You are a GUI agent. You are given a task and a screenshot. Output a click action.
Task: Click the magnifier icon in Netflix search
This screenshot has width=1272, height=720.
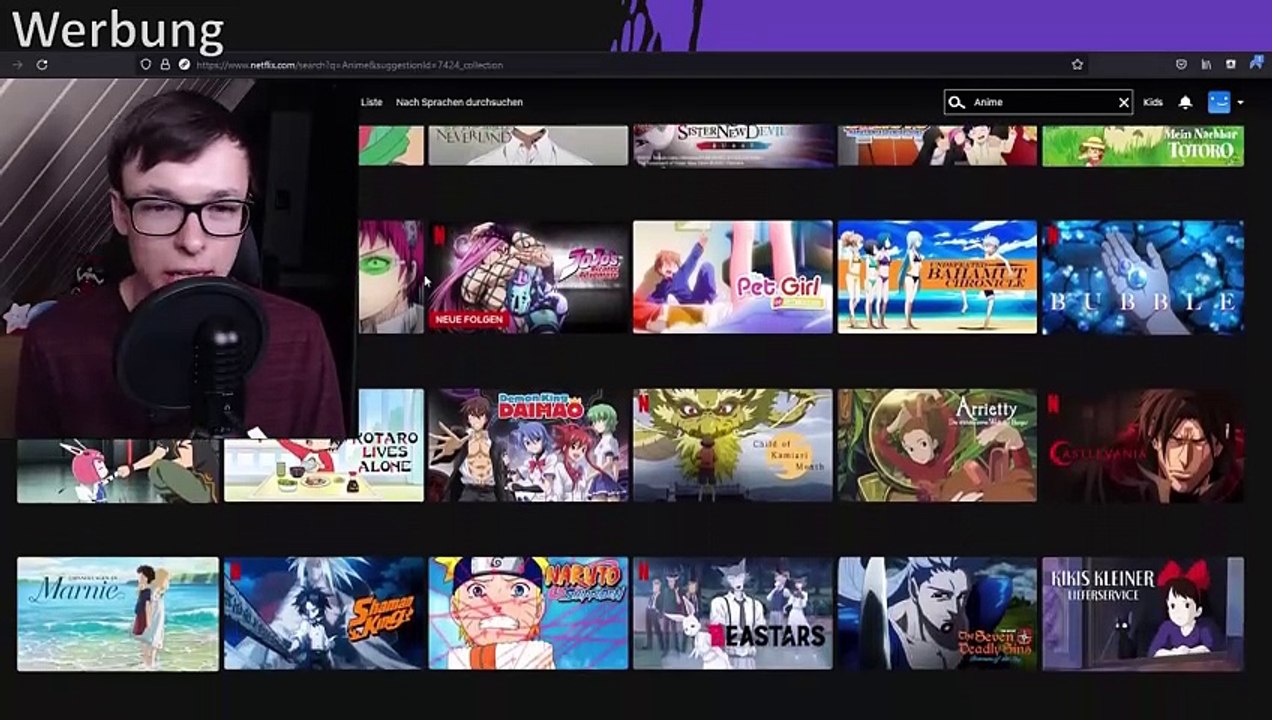point(956,102)
